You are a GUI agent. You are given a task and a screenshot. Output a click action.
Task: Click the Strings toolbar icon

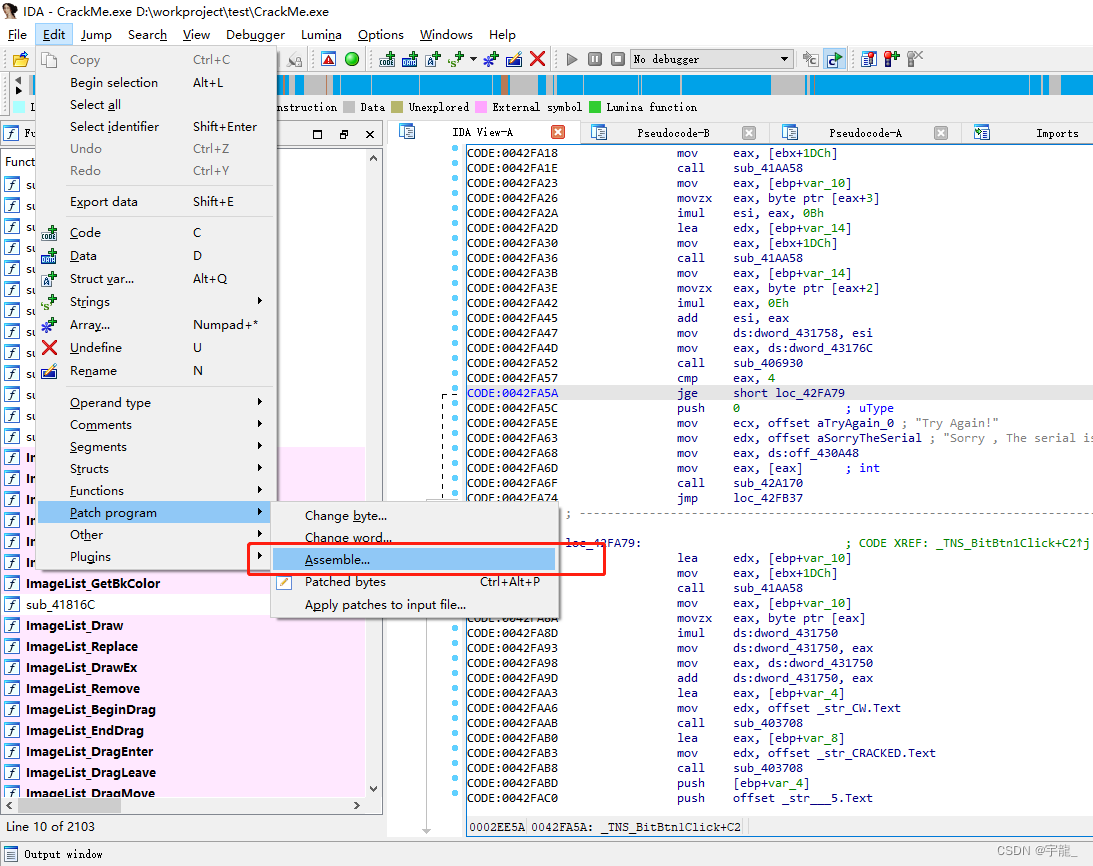coord(456,59)
